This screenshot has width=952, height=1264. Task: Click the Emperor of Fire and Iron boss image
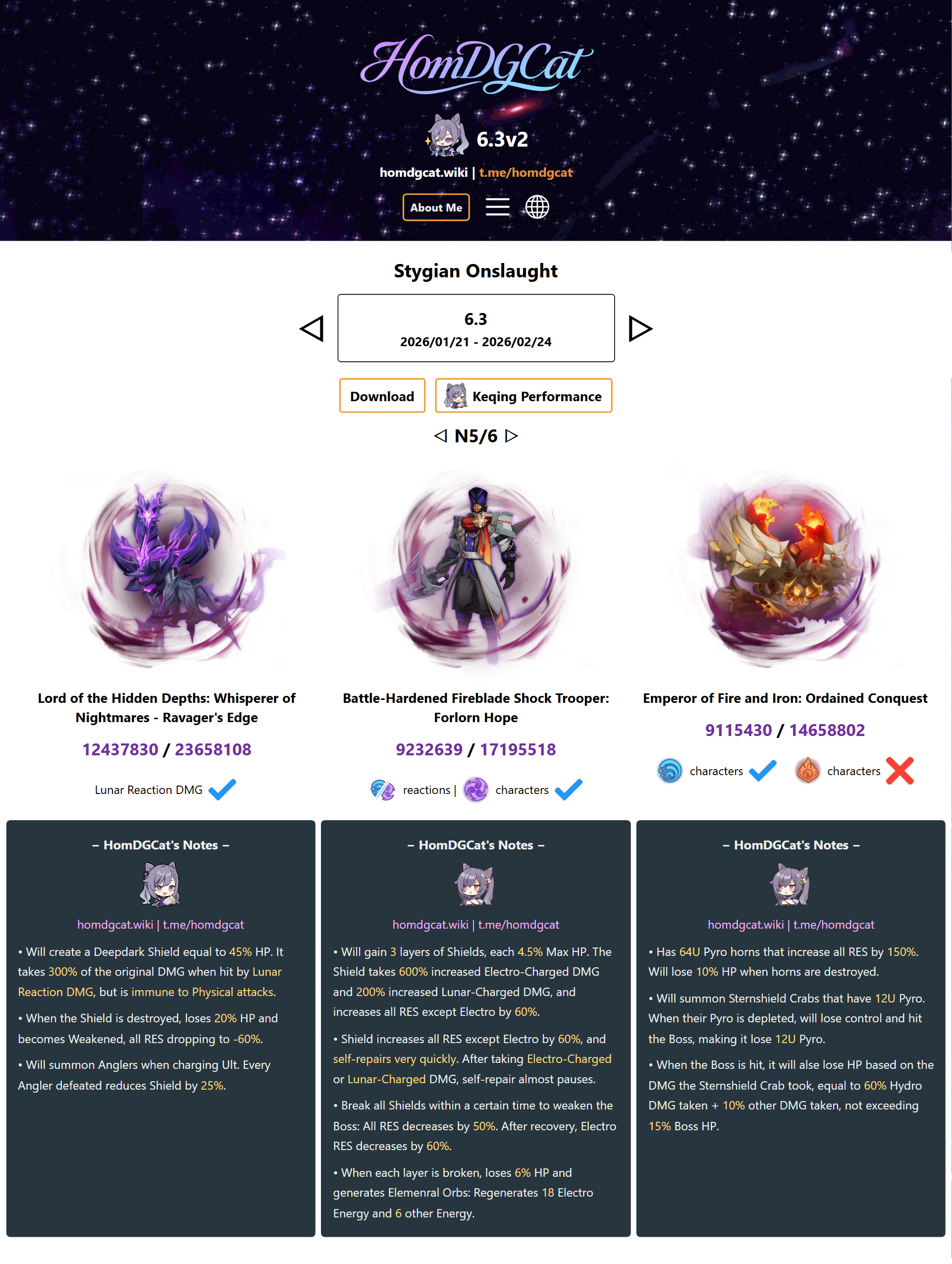pyautogui.click(x=785, y=569)
